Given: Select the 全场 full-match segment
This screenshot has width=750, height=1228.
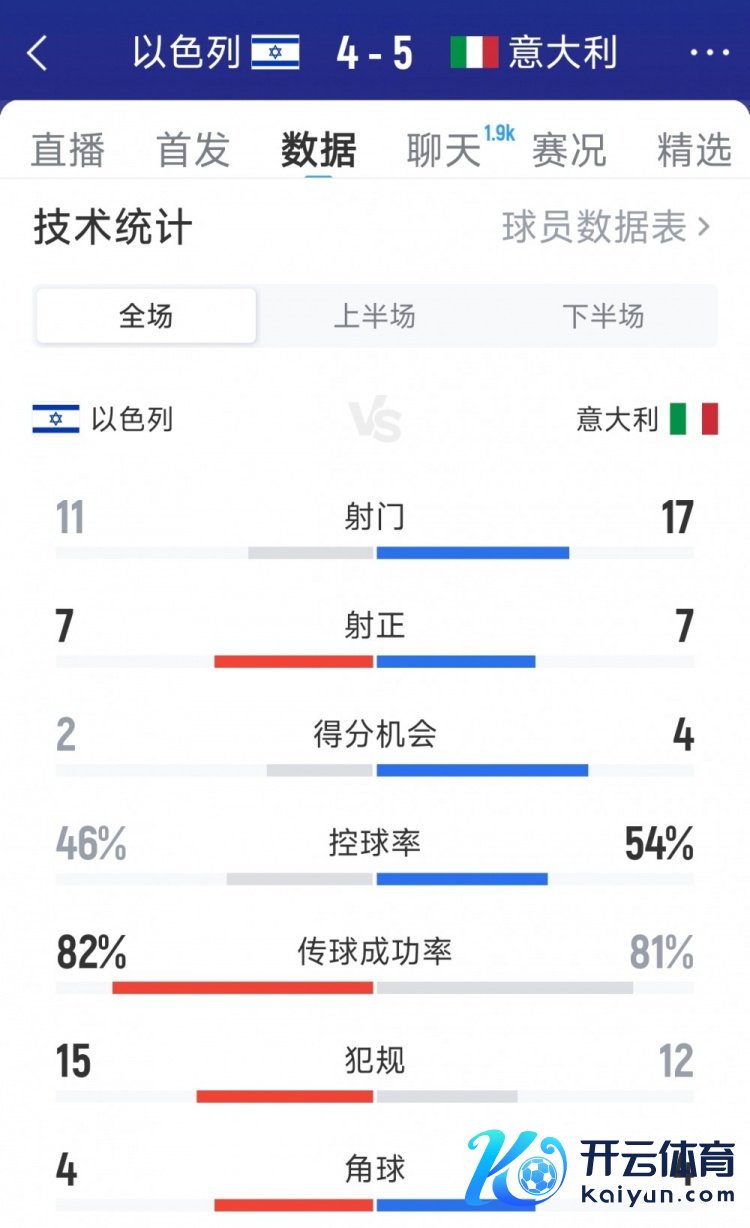Looking at the screenshot, I should 146,317.
